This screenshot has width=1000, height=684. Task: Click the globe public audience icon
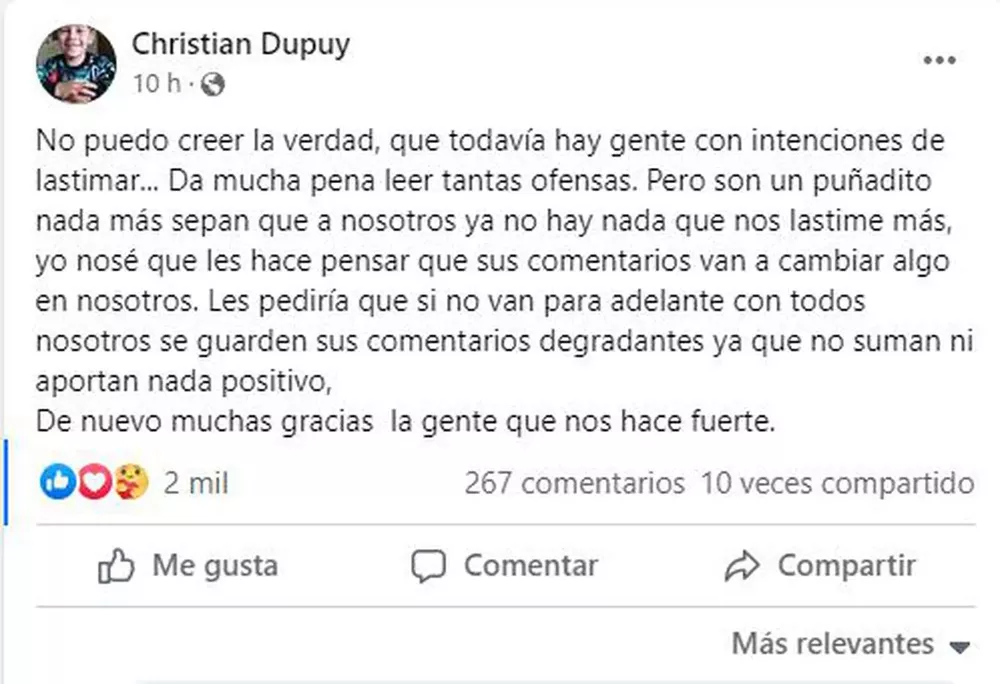point(213,86)
